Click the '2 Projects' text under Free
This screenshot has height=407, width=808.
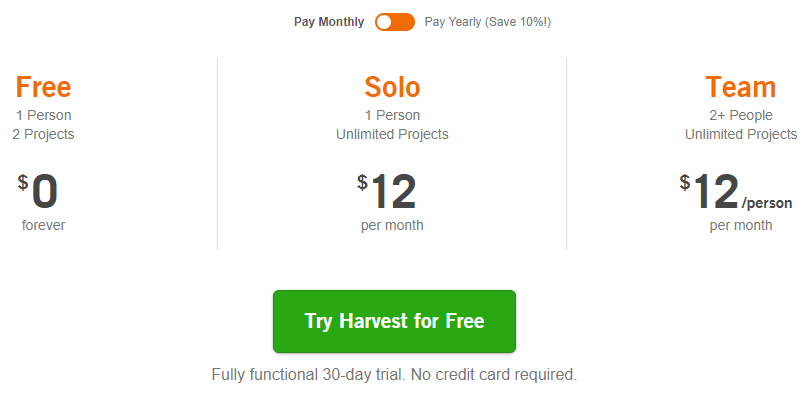pos(43,134)
